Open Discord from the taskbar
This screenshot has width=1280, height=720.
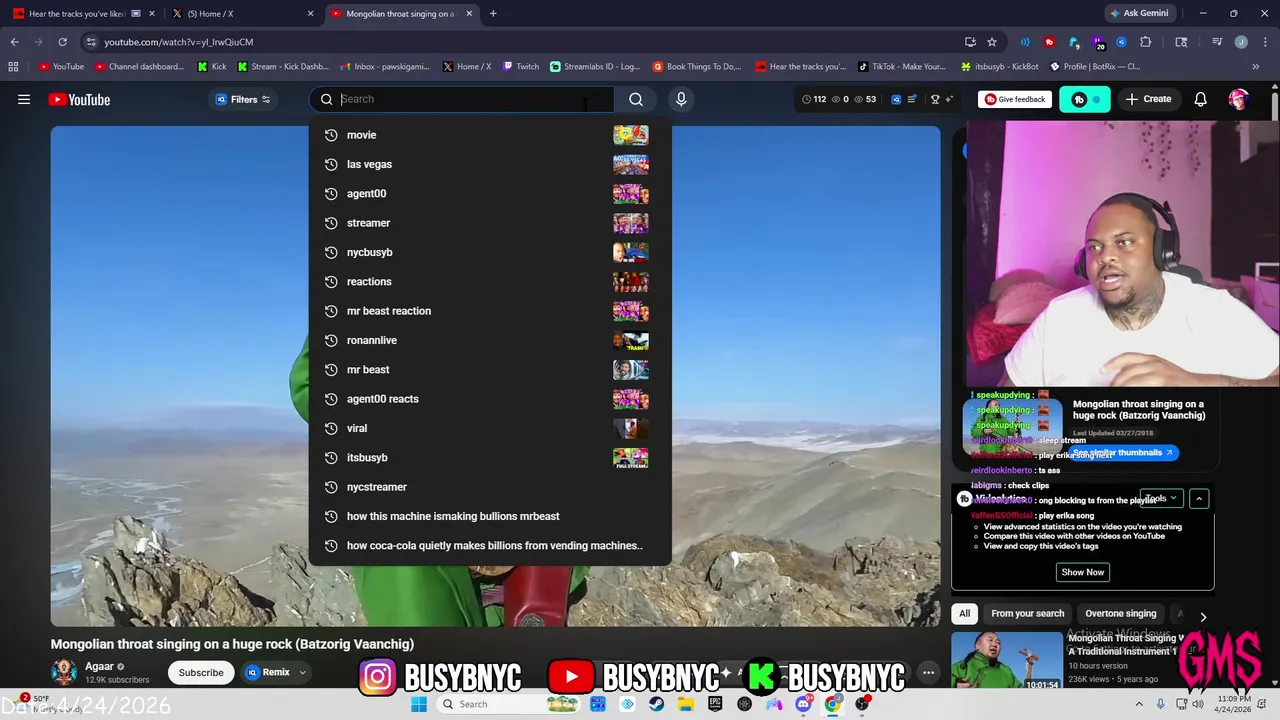click(803, 704)
